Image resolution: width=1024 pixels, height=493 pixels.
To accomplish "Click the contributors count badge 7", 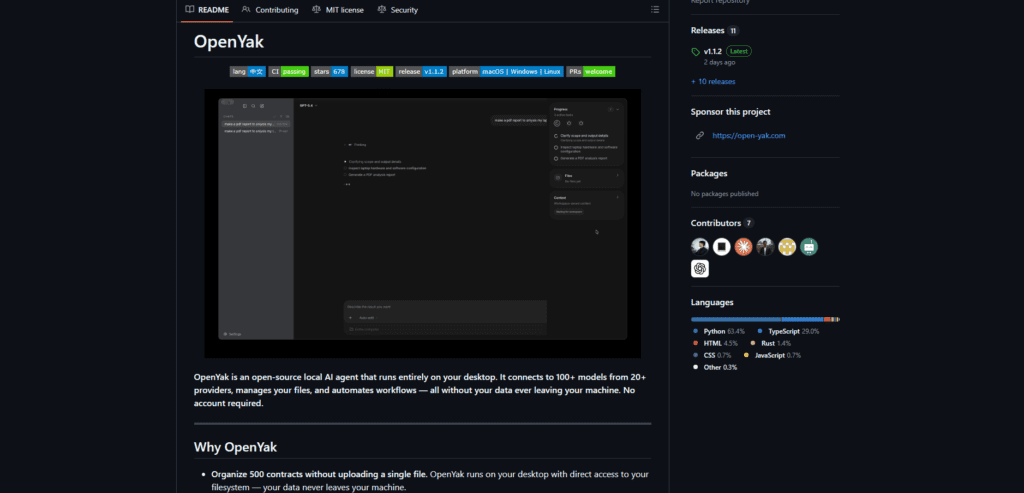I will coord(749,223).
